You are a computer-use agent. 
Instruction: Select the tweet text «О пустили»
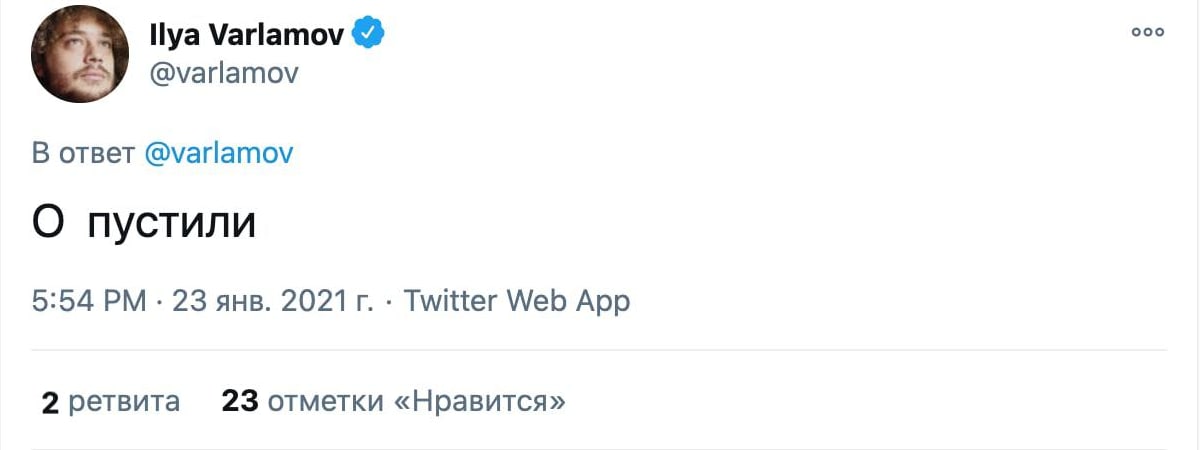point(144,224)
